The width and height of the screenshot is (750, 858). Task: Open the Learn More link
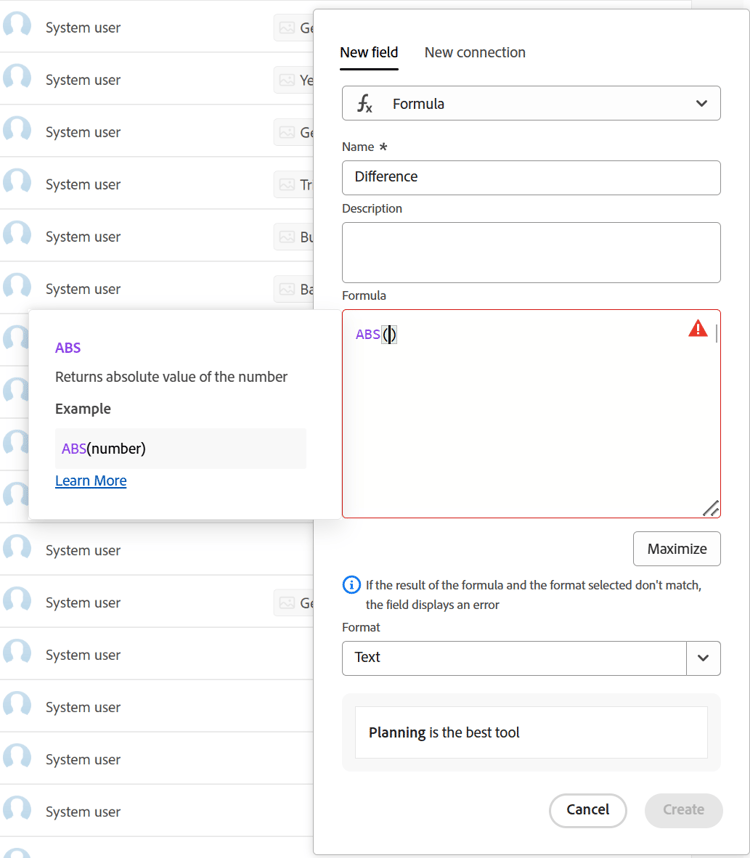91,481
